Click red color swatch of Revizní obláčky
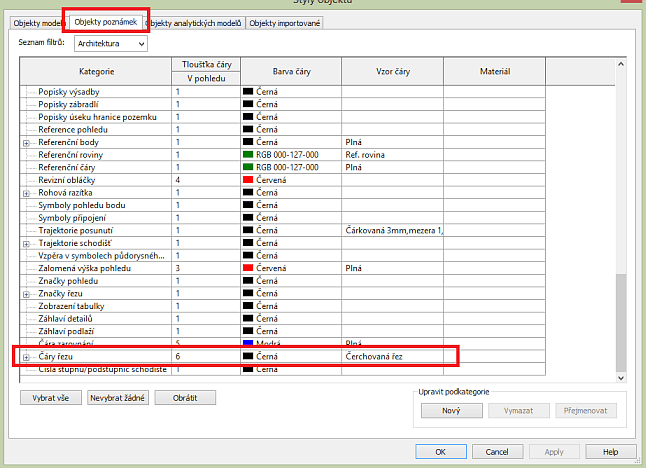646x468 pixels. 249,180
